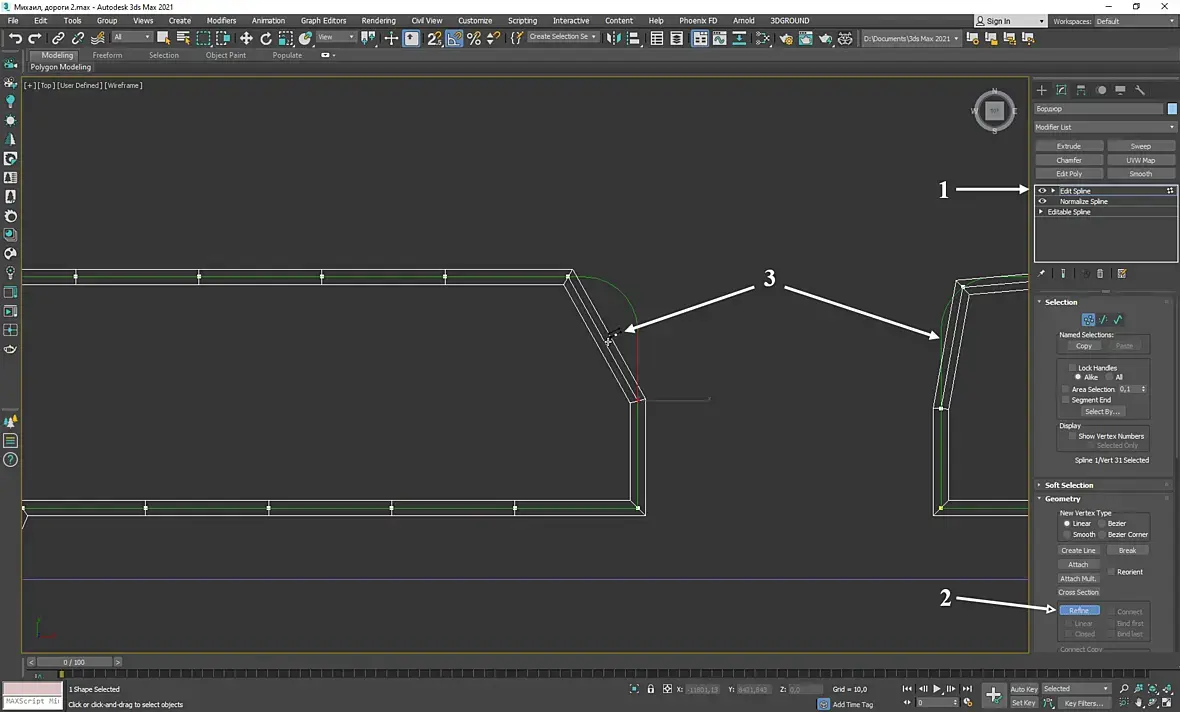Switch to the Freeform ribbon tab
This screenshot has width=1180, height=712.
(x=107, y=55)
